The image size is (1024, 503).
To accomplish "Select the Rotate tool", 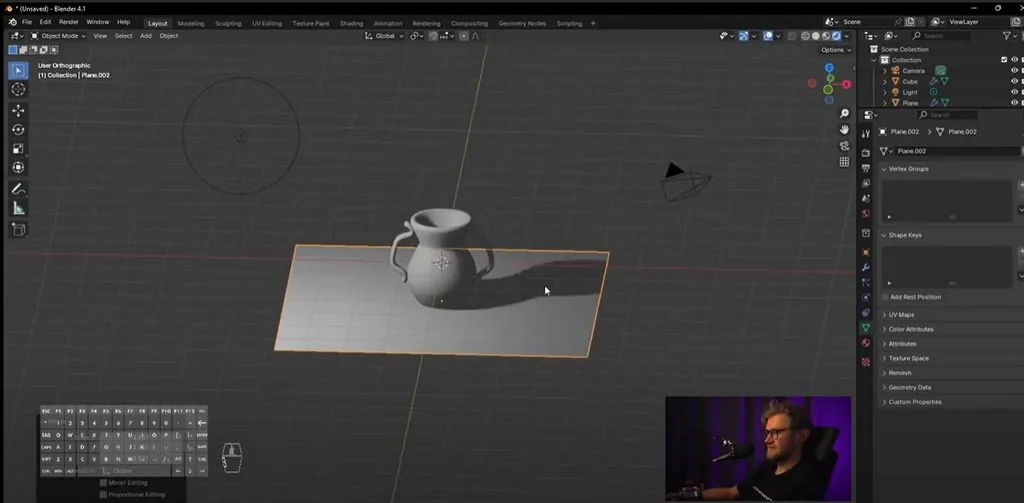I will tap(18, 129).
